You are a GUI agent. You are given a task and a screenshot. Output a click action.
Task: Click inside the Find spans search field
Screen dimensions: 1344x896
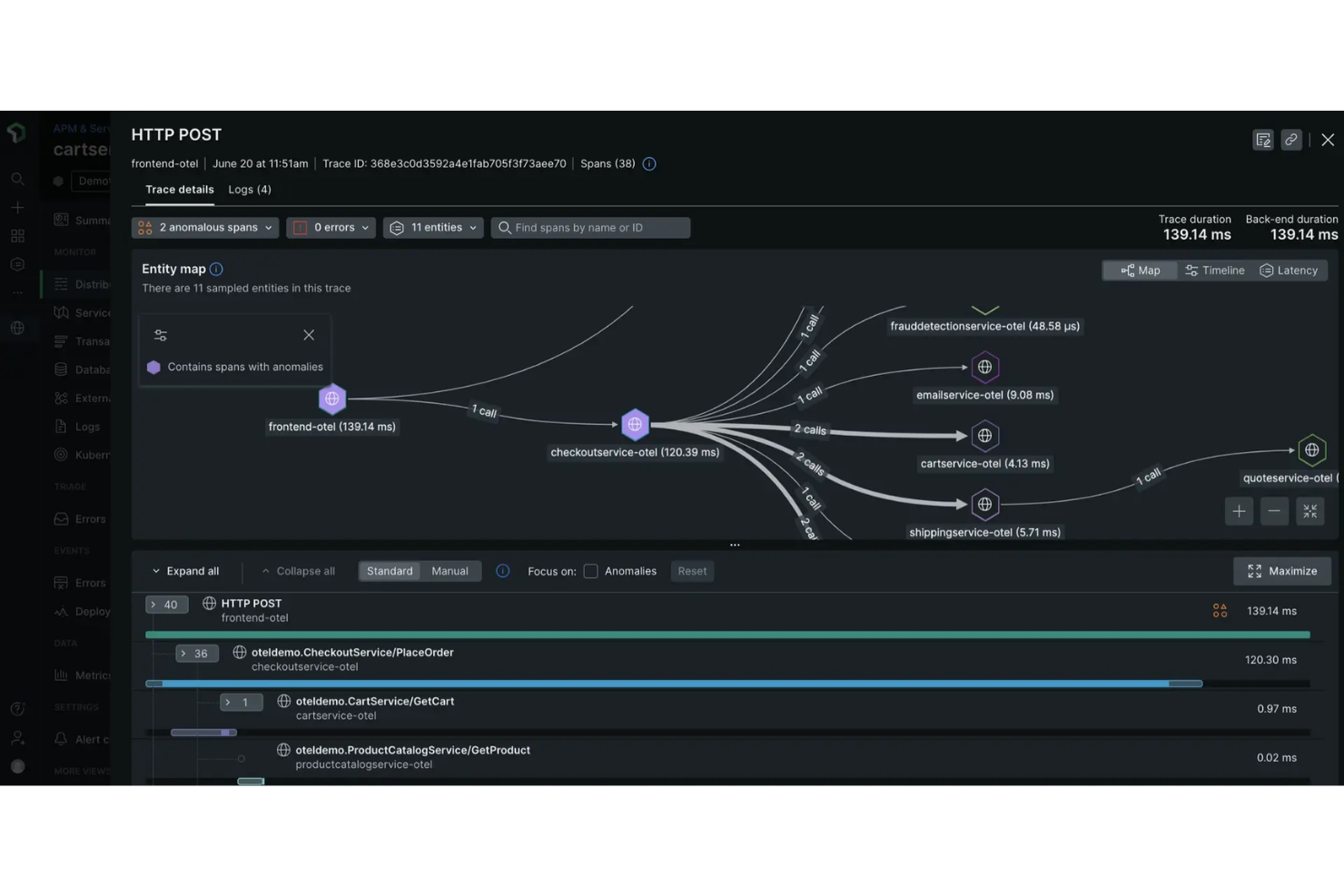tap(590, 227)
